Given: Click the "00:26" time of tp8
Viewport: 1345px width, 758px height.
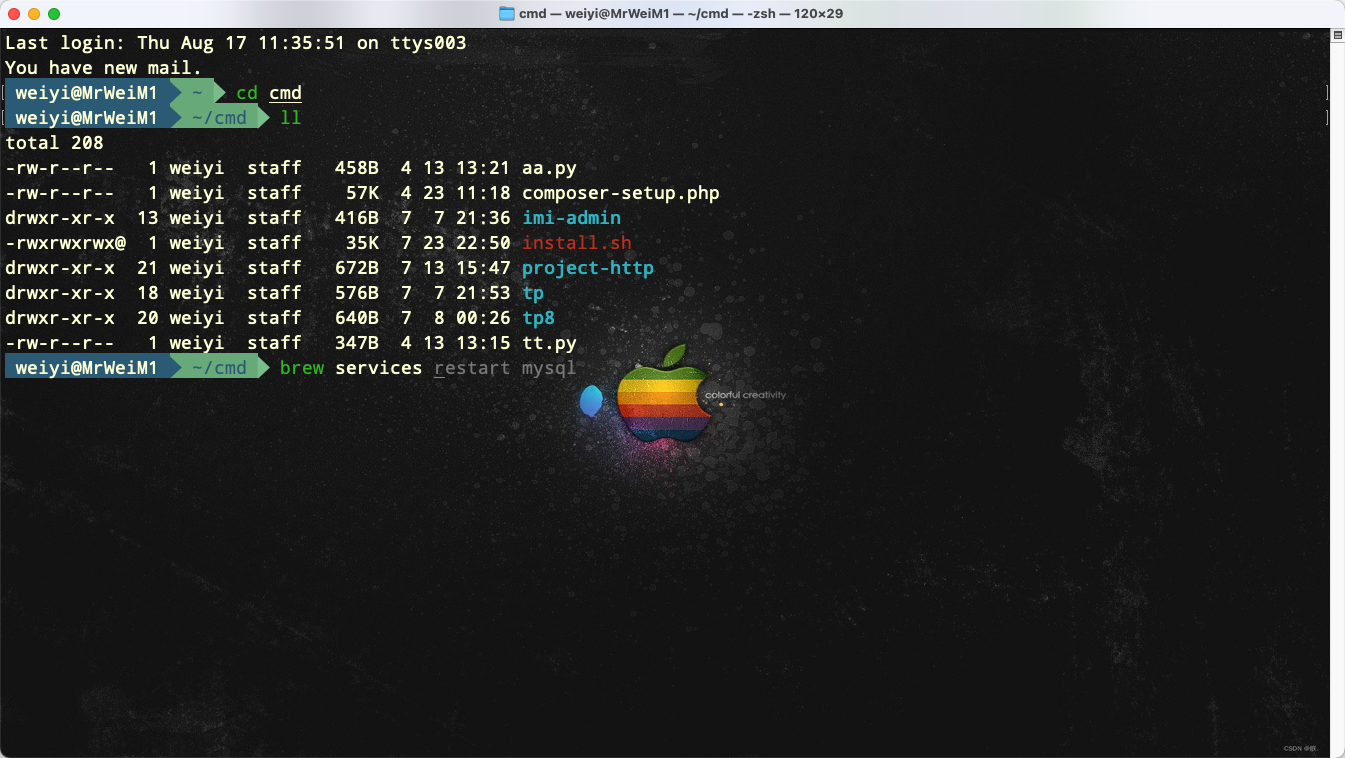Looking at the screenshot, I should [x=483, y=318].
